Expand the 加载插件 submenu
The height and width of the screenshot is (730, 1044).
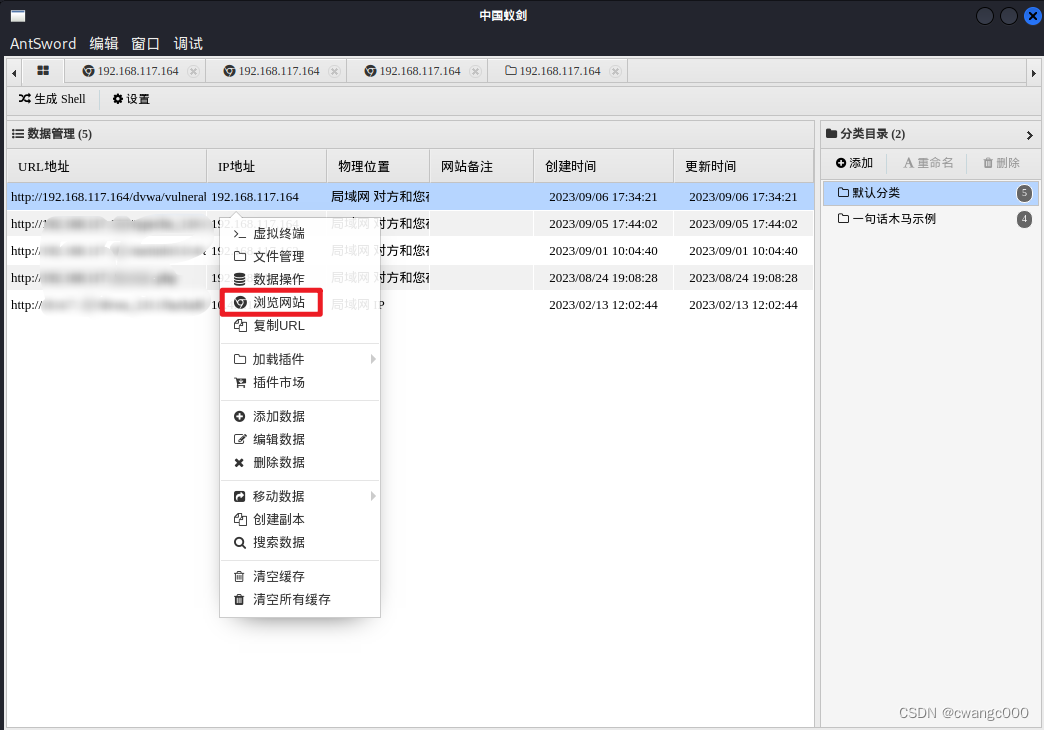300,360
